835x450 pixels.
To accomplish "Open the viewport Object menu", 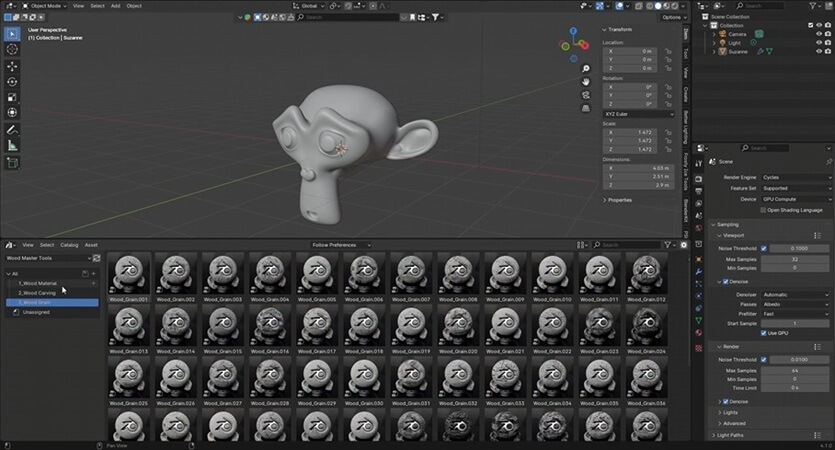I will pyautogui.click(x=134, y=6).
